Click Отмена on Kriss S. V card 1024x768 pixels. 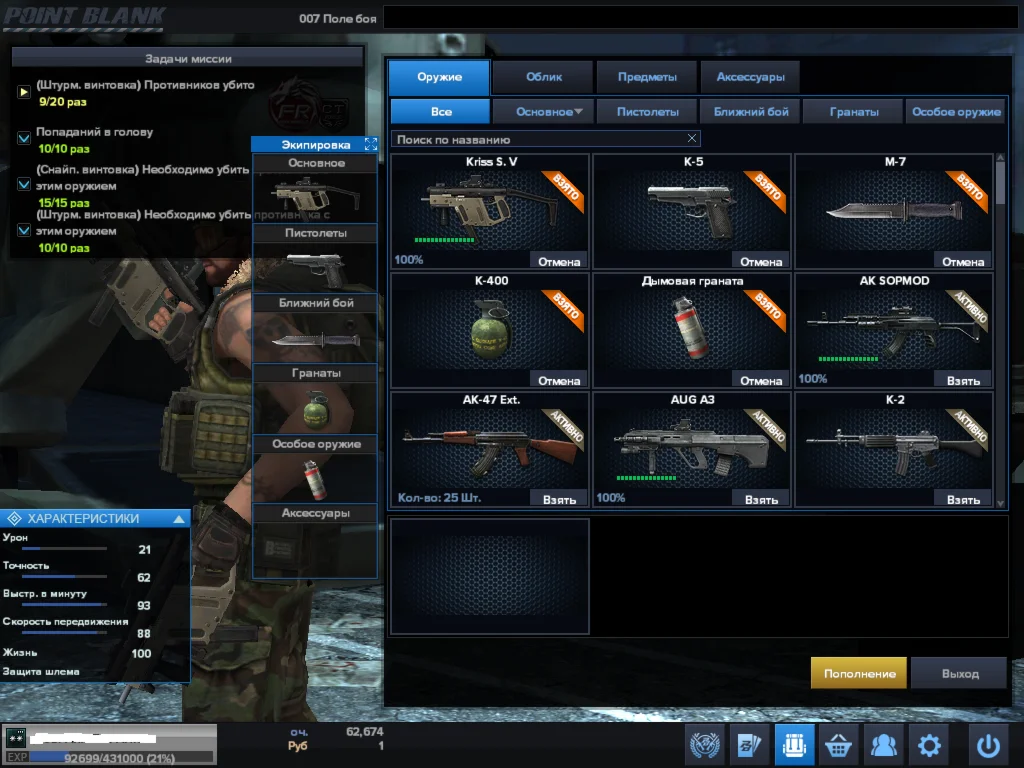tap(558, 261)
